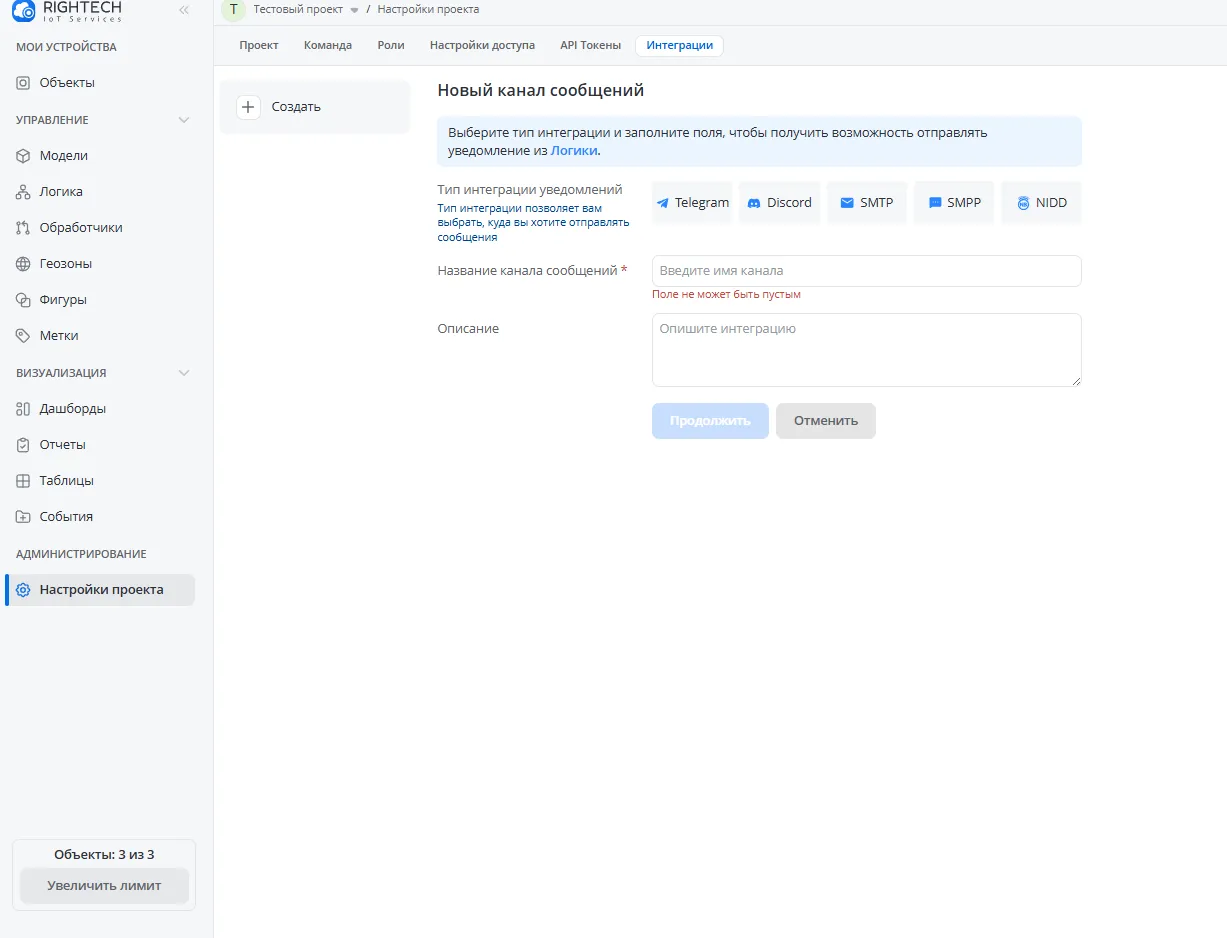Collapse the Управление section
This screenshot has height=938, width=1227.
184,120
